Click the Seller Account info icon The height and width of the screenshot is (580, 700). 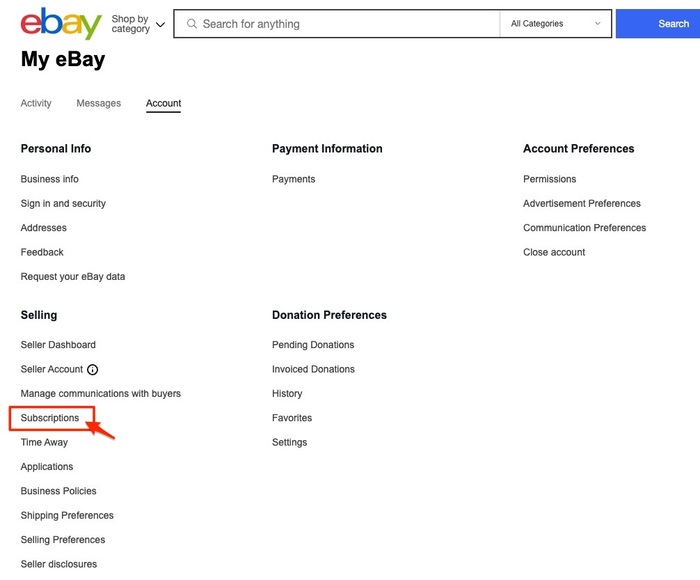click(93, 369)
